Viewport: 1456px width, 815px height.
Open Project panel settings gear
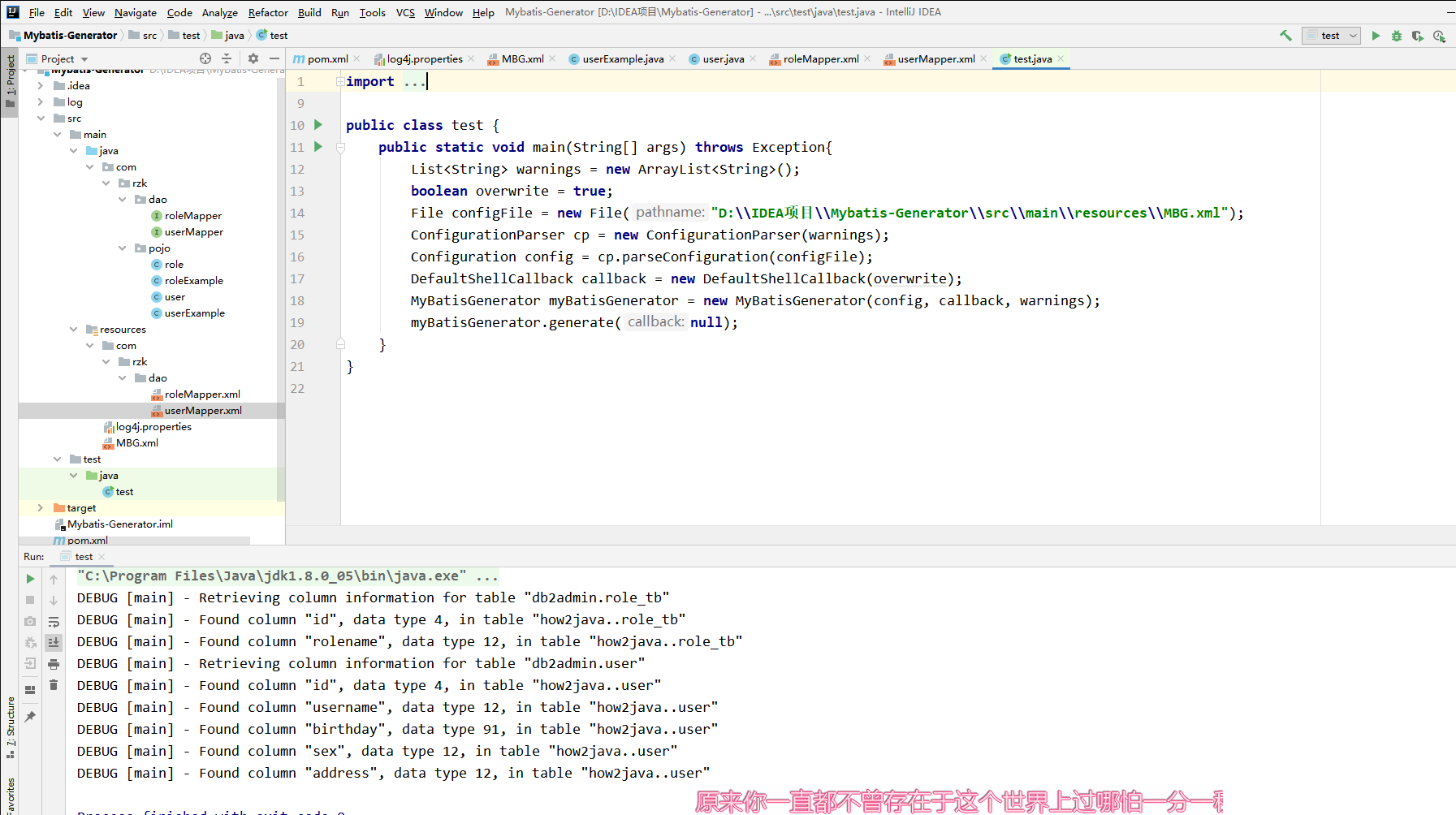tap(253, 58)
